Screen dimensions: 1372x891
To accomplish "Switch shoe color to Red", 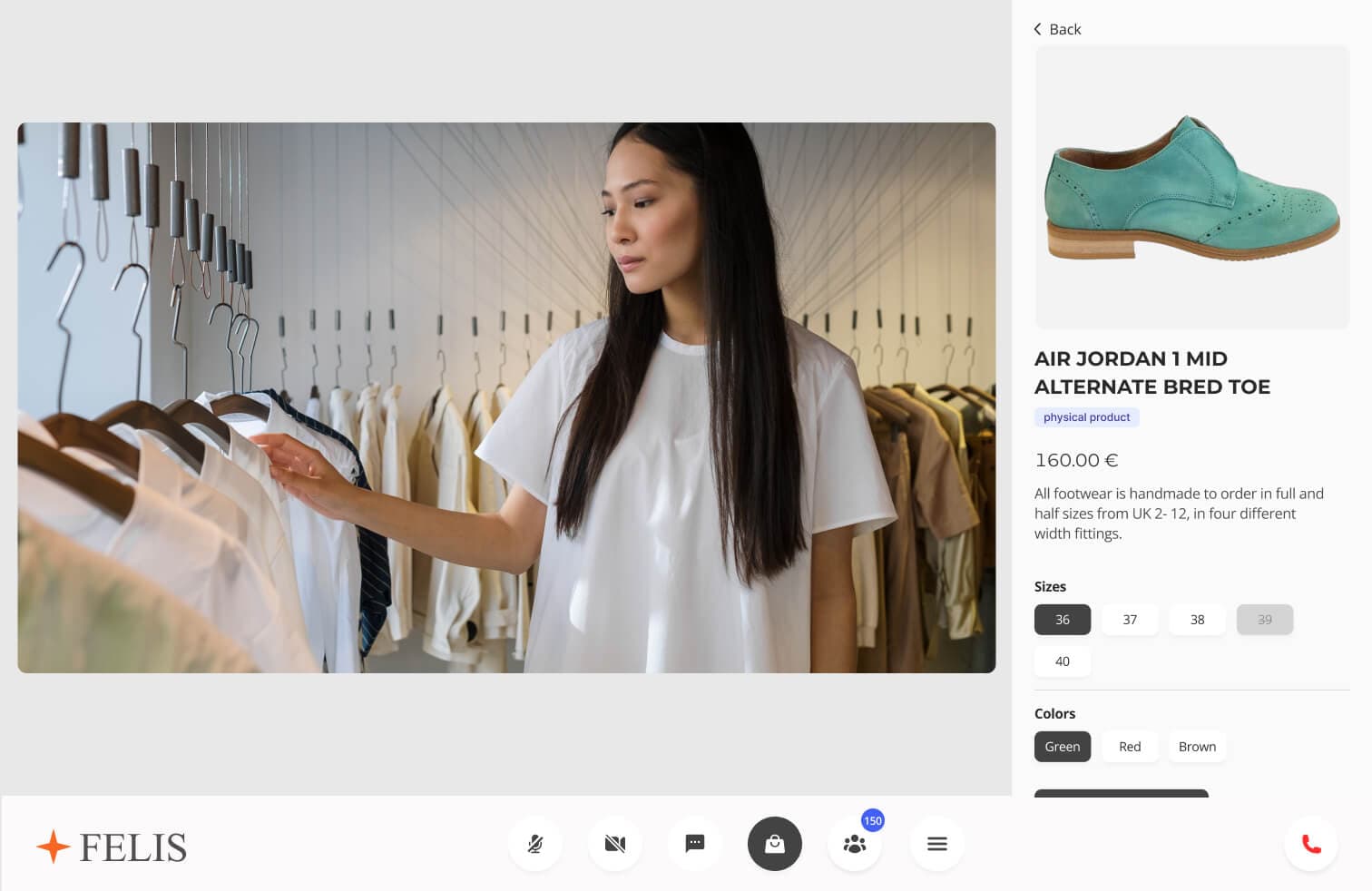I will [x=1130, y=747].
